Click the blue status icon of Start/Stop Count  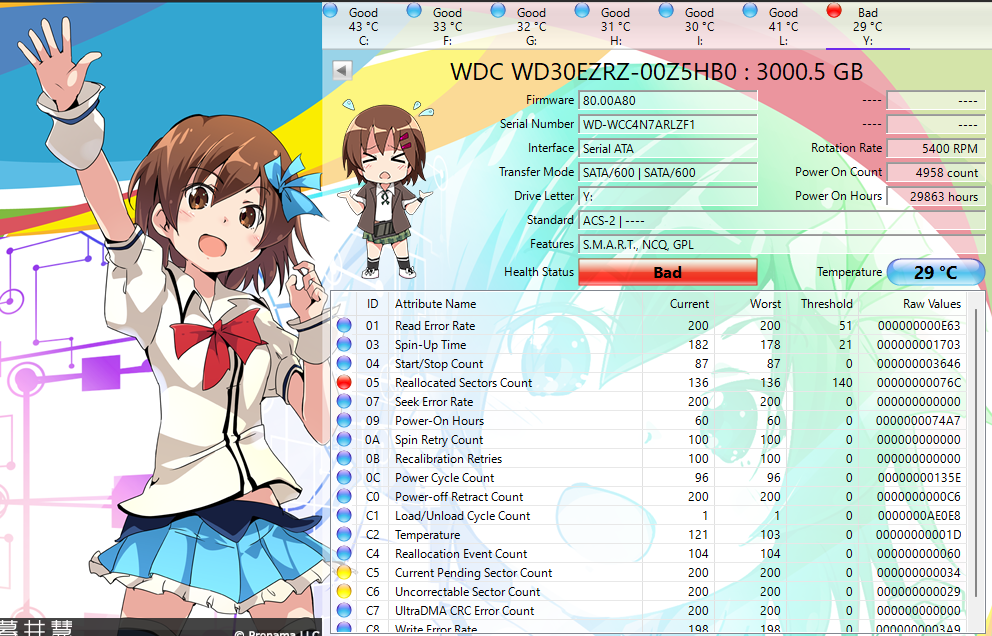point(344,363)
